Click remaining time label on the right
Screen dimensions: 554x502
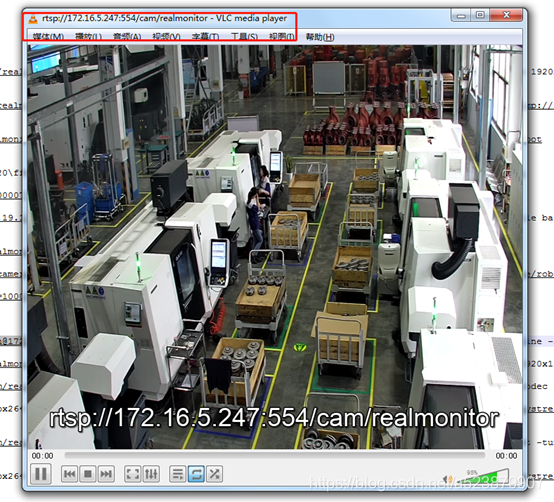(x=506, y=456)
